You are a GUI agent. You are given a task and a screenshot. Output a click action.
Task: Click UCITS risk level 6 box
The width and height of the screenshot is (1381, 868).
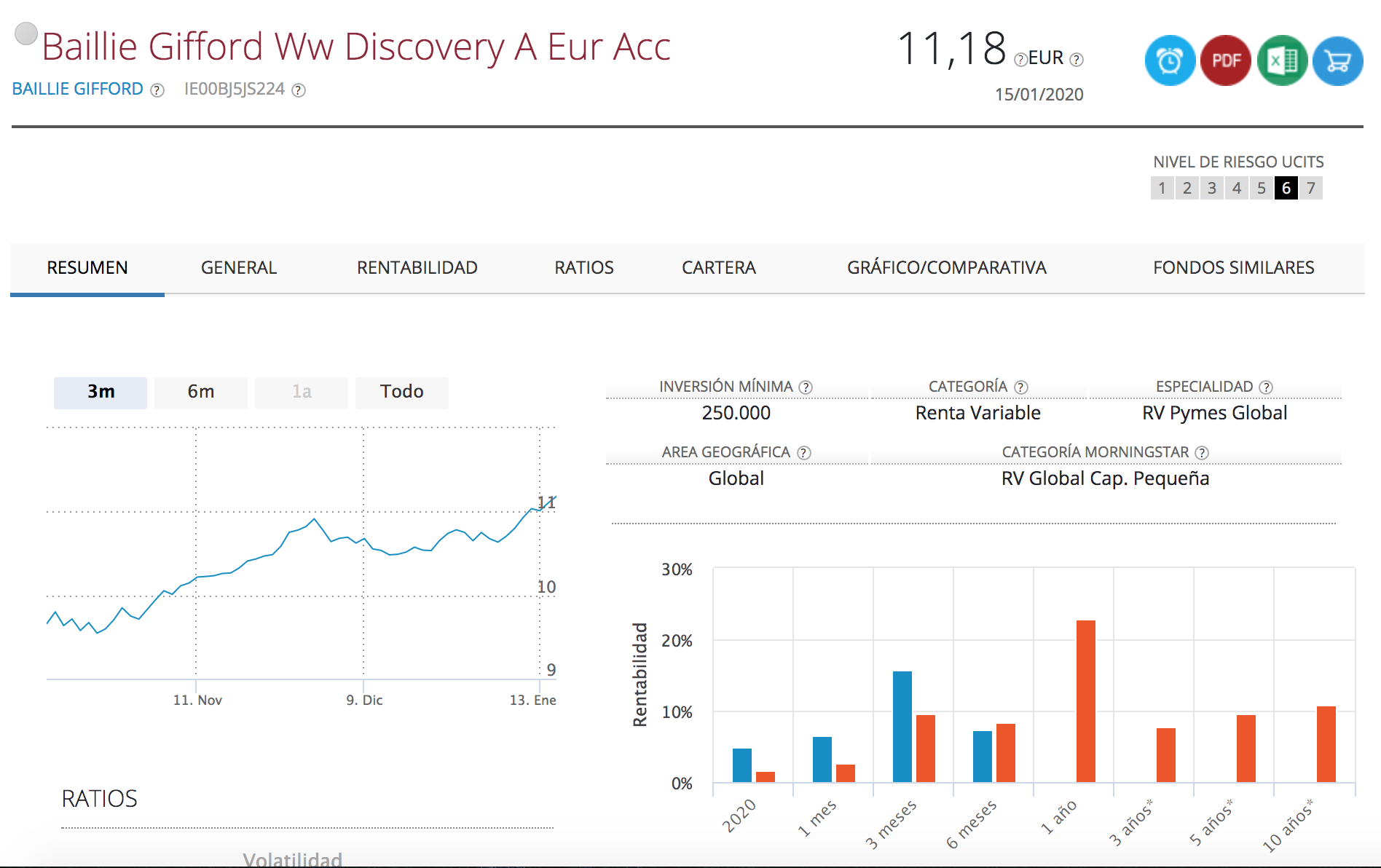click(1286, 189)
